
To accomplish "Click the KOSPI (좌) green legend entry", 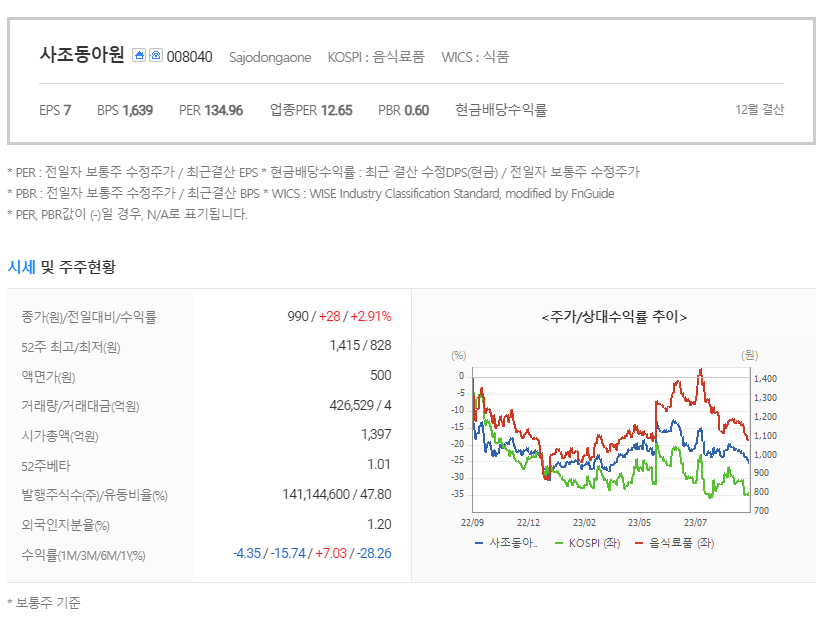I will tap(587, 543).
